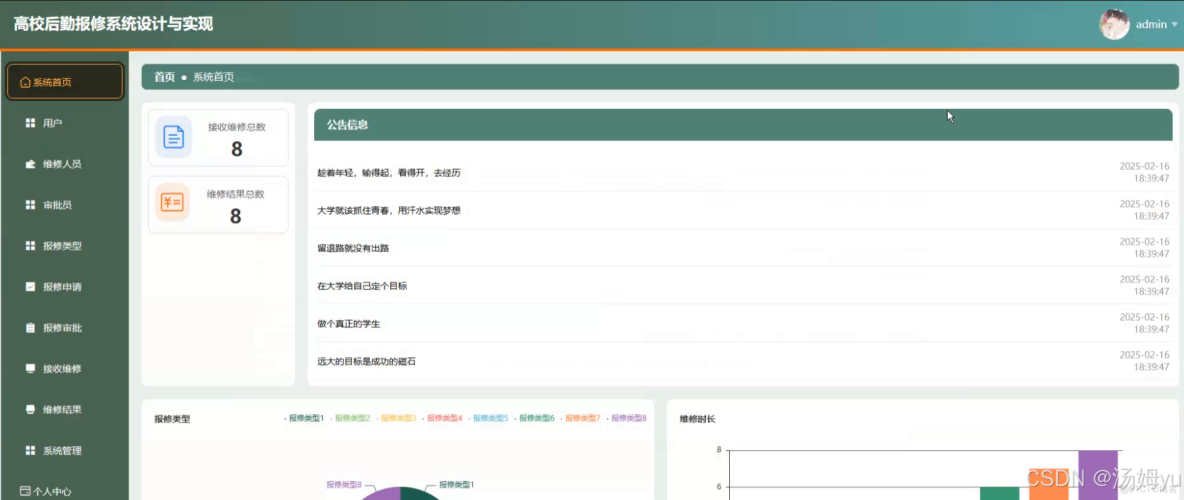This screenshot has width=1184, height=500.
Task: Toggle legend item 报修类型4
Action: (442, 418)
